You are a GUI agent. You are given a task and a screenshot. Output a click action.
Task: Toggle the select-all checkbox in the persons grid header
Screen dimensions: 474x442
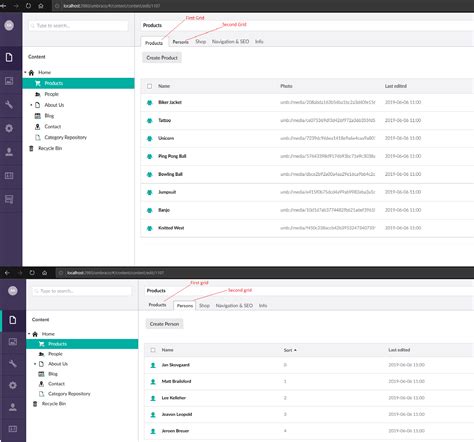point(153,350)
